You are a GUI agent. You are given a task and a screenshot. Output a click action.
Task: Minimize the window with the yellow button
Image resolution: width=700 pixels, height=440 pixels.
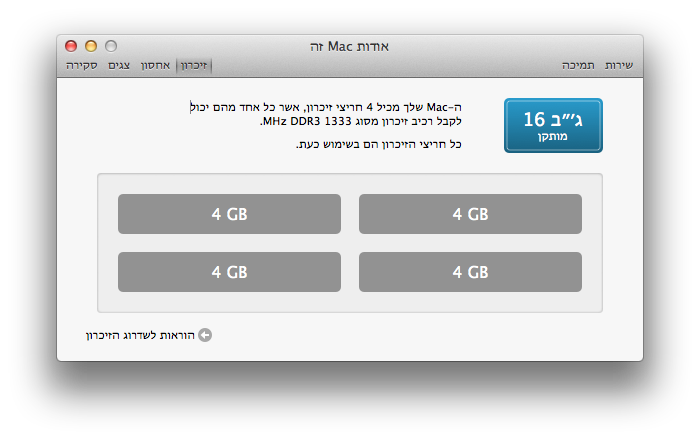(91, 46)
